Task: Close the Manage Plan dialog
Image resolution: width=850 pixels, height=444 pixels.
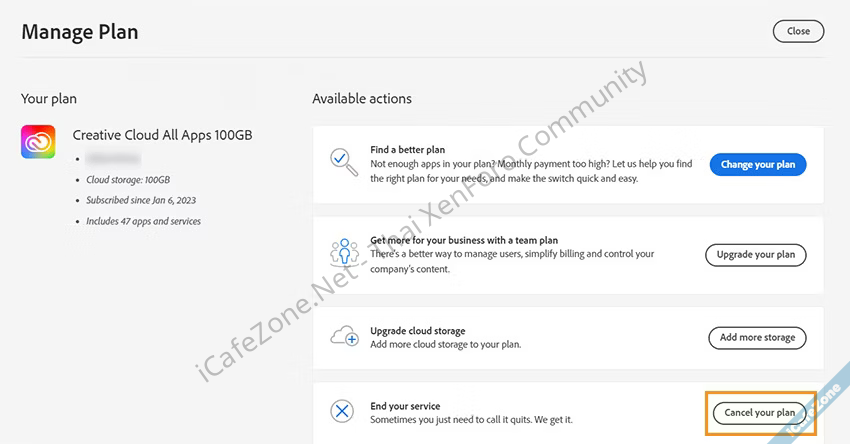Action: [x=798, y=31]
